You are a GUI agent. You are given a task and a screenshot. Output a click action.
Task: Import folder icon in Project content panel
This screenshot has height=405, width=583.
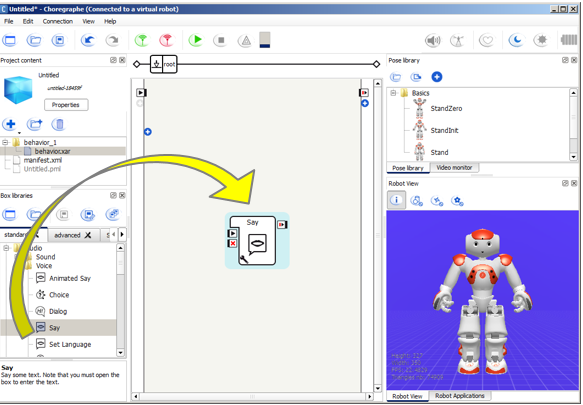(x=34, y=124)
